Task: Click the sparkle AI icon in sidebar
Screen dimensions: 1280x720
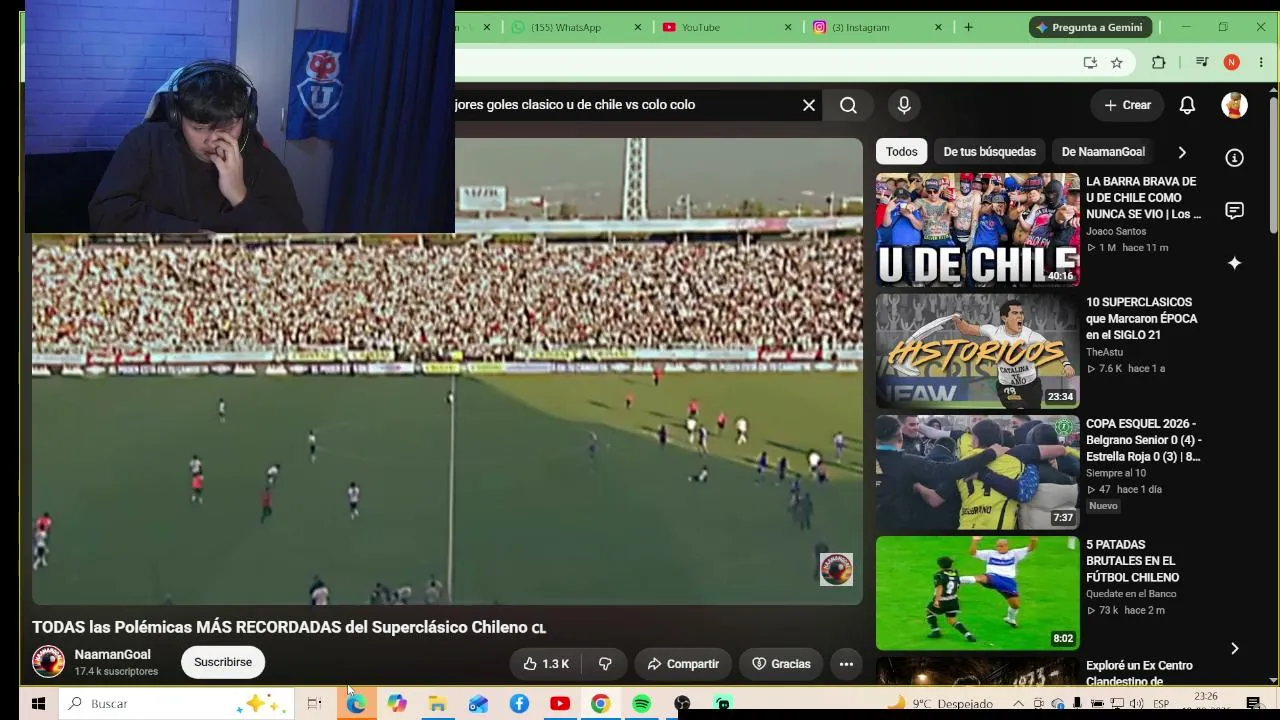Action: (1235, 262)
